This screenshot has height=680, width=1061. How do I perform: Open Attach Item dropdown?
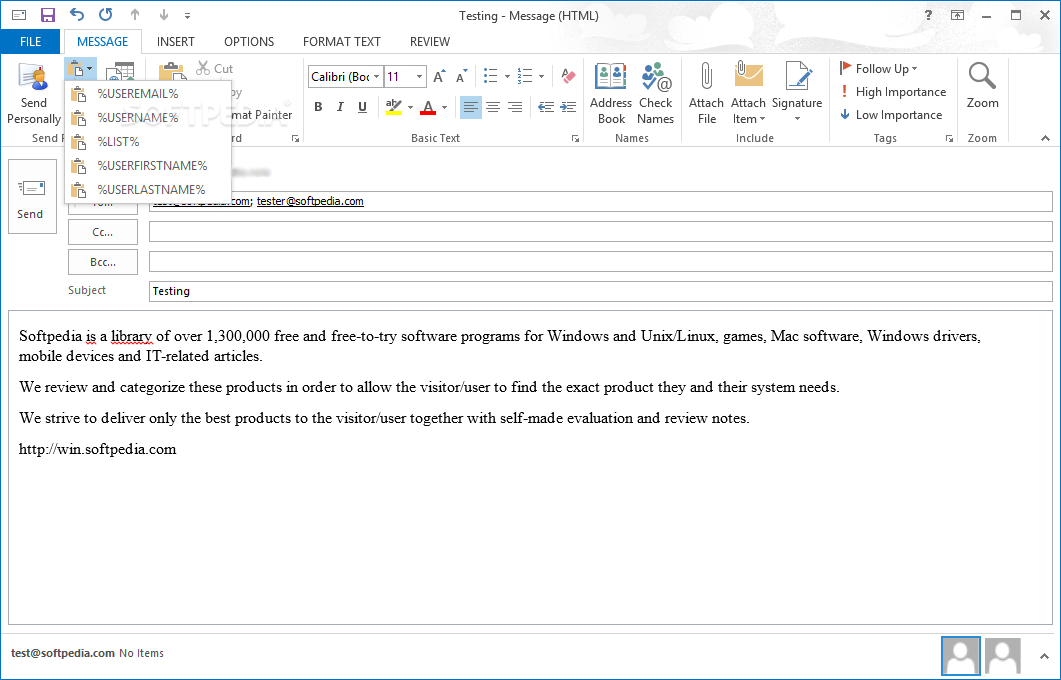click(748, 93)
